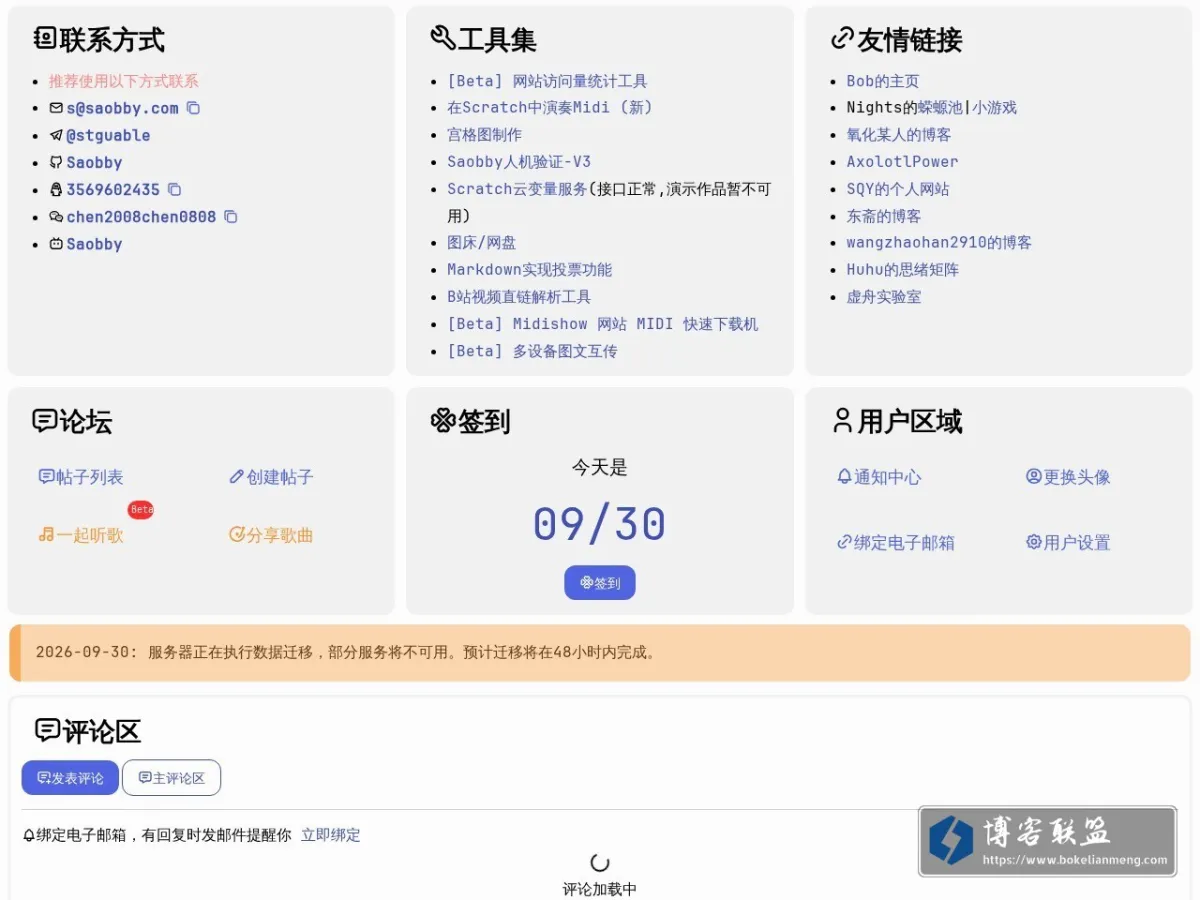Open the 宫格图制作 tool
The height and width of the screenshot is (900, 1200).
(x=484, y=135)
